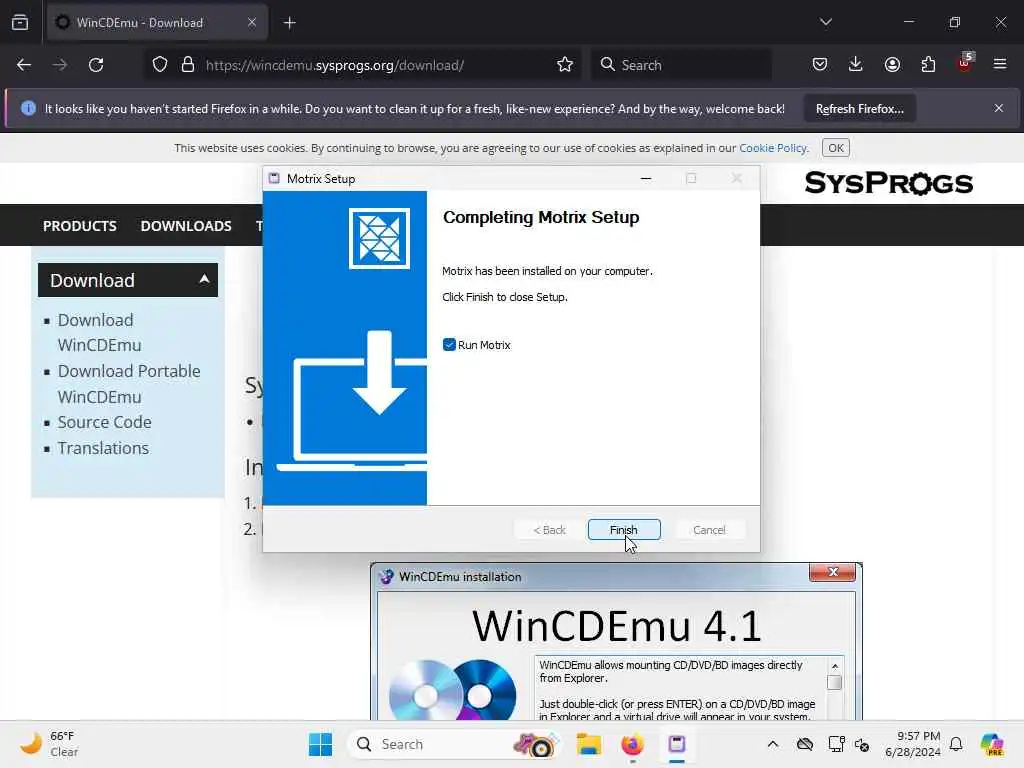Screen dimensions: 1024x768
Task: Open the Firefox hamburger menu
Action: (1000, 65)
